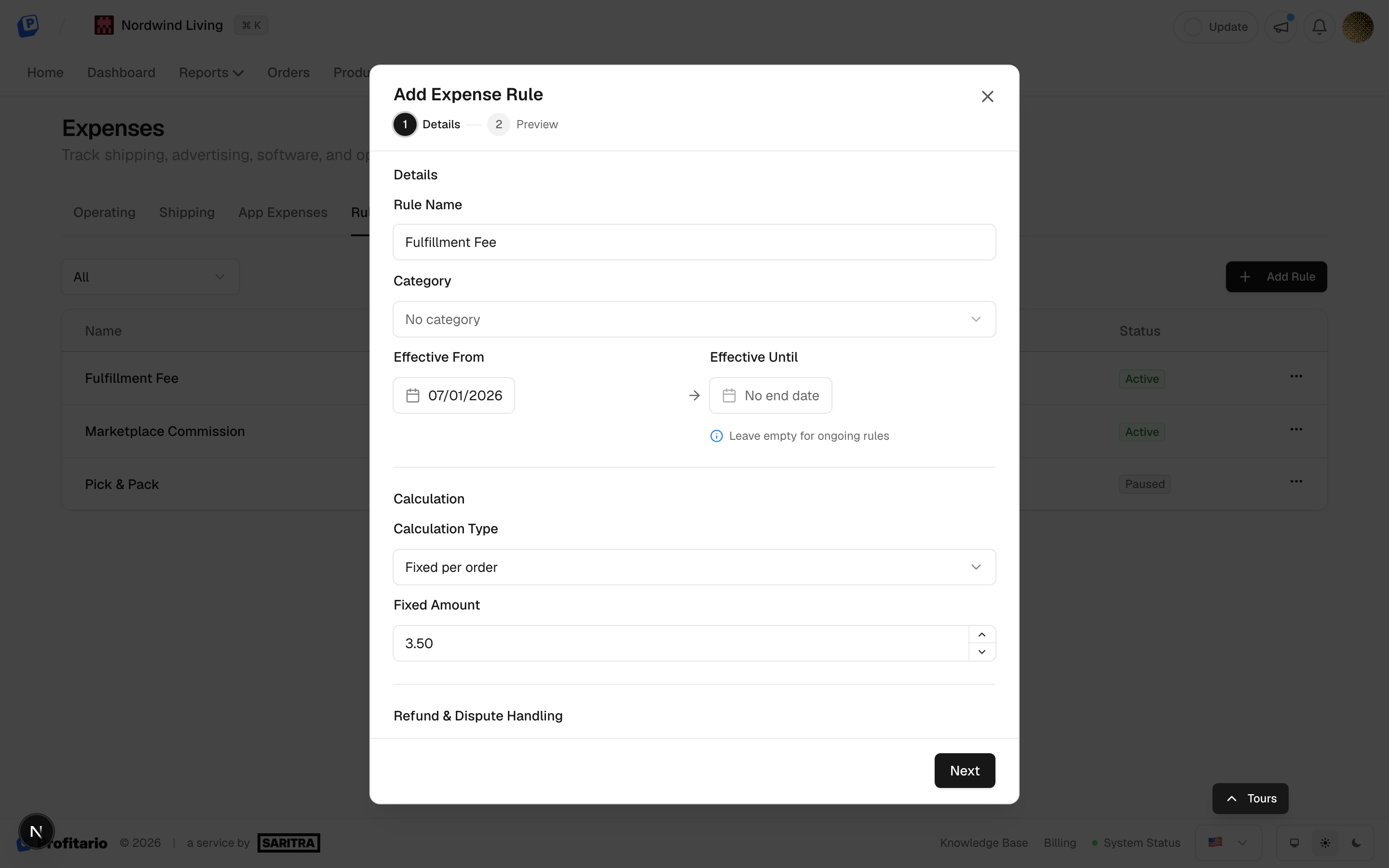Open the actions menu for Fulfillment Fee row
Screen dimensions: 1389x868
click(1296, 377)
